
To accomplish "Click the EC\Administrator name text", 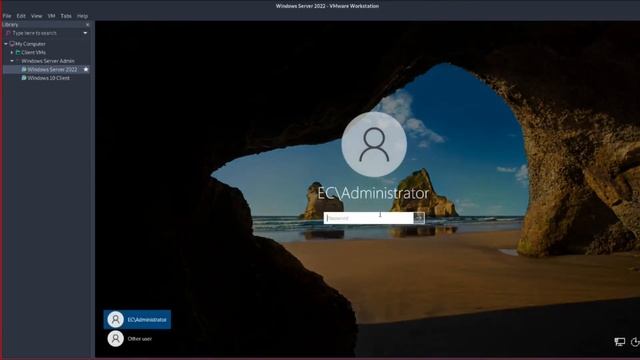I will click(373, 193).
